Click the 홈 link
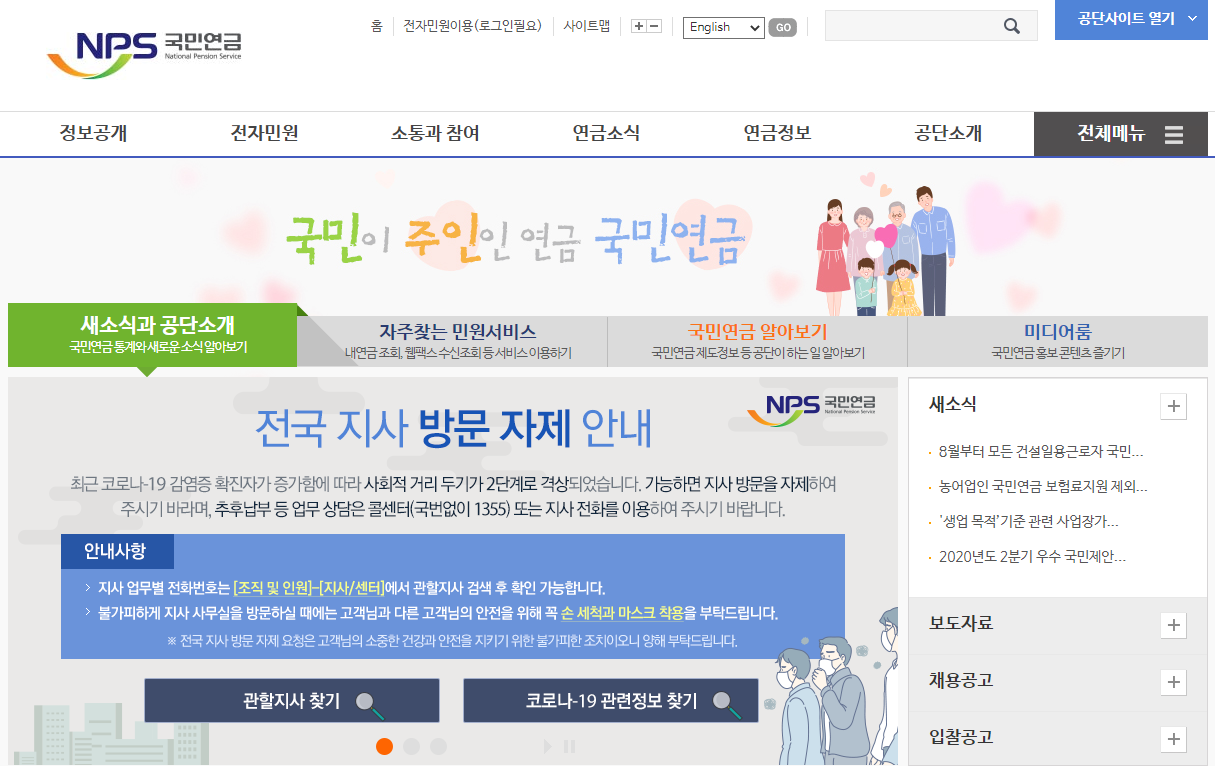This screenshot has width=1215, height=766. click(376, 26)
